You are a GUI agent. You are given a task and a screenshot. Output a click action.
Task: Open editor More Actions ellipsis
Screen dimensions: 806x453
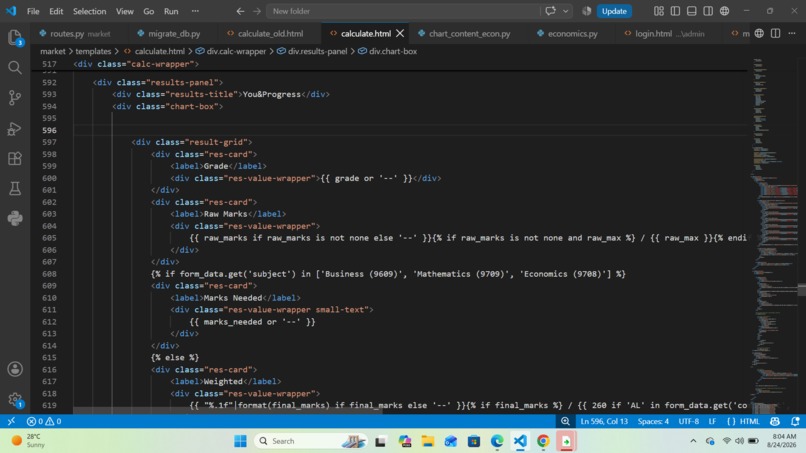[792, 33]
